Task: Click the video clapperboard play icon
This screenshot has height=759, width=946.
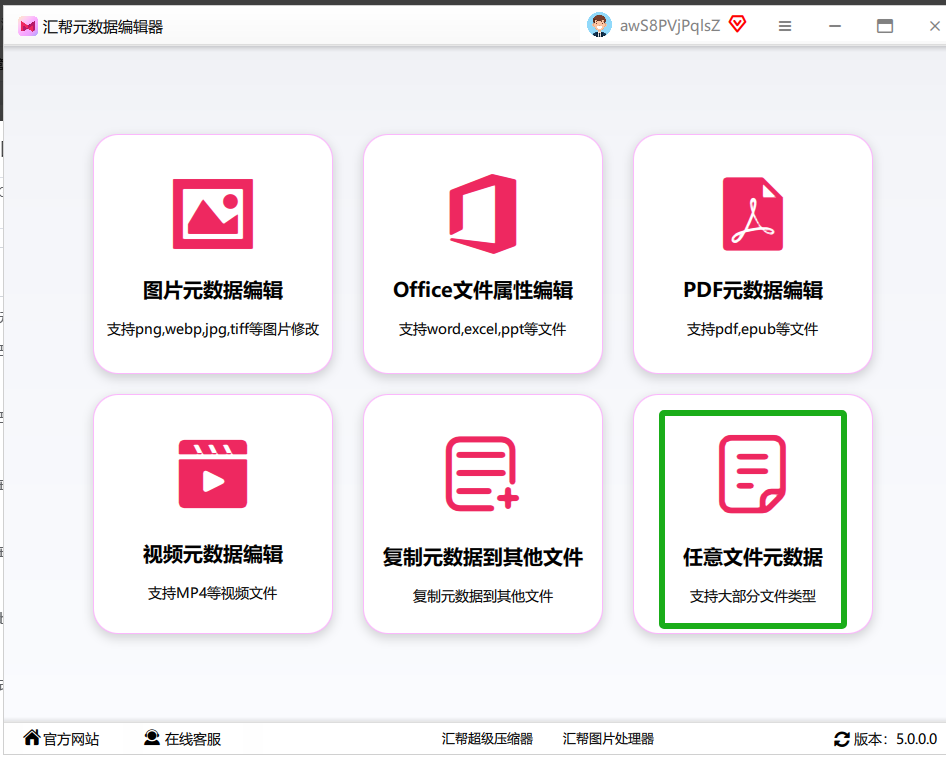Action: pos(212,474)
